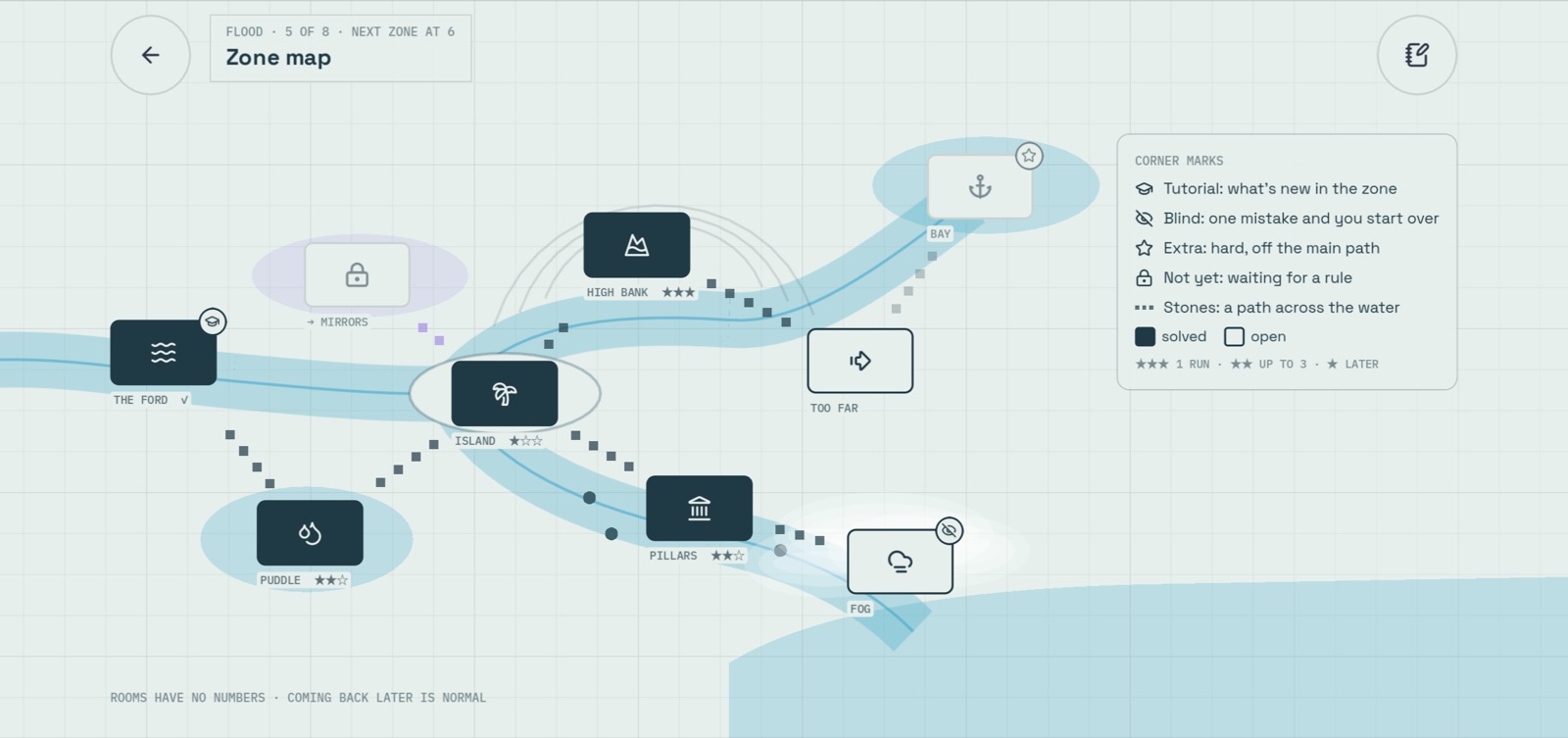
Task: Click 'CORNER MARKS' legend heading
Action: pyautogui.click(x=1179, y=161)
